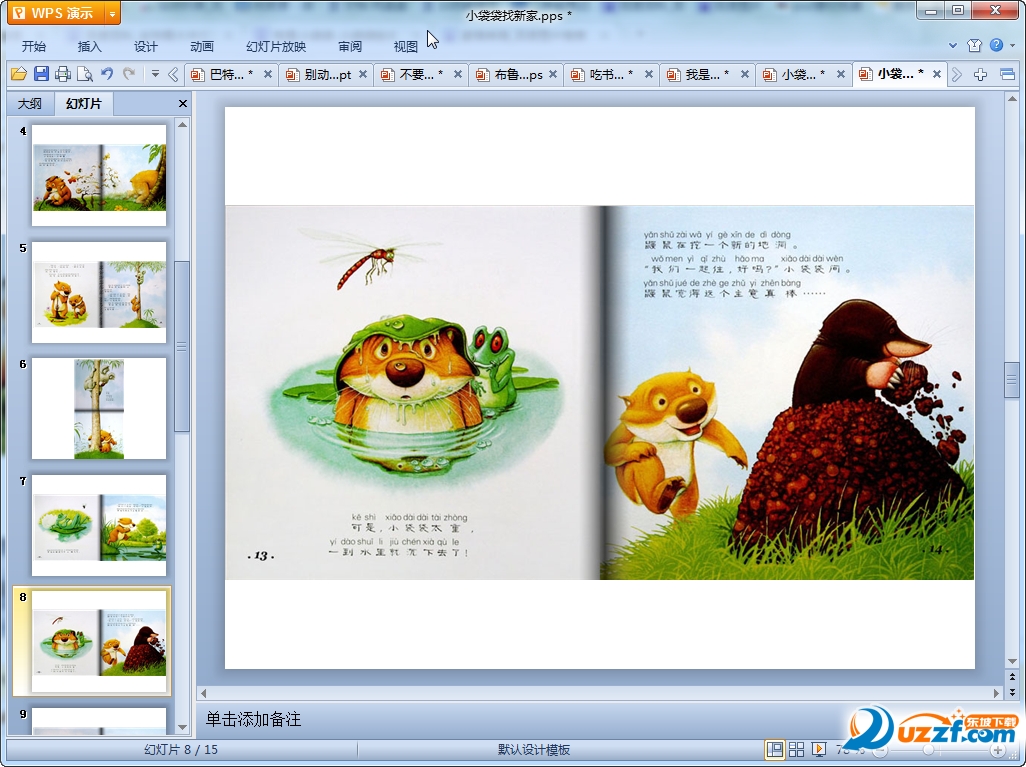Click 幻灯片 8 / 15 status text
1026x767 pixels.
click(181, 749)
